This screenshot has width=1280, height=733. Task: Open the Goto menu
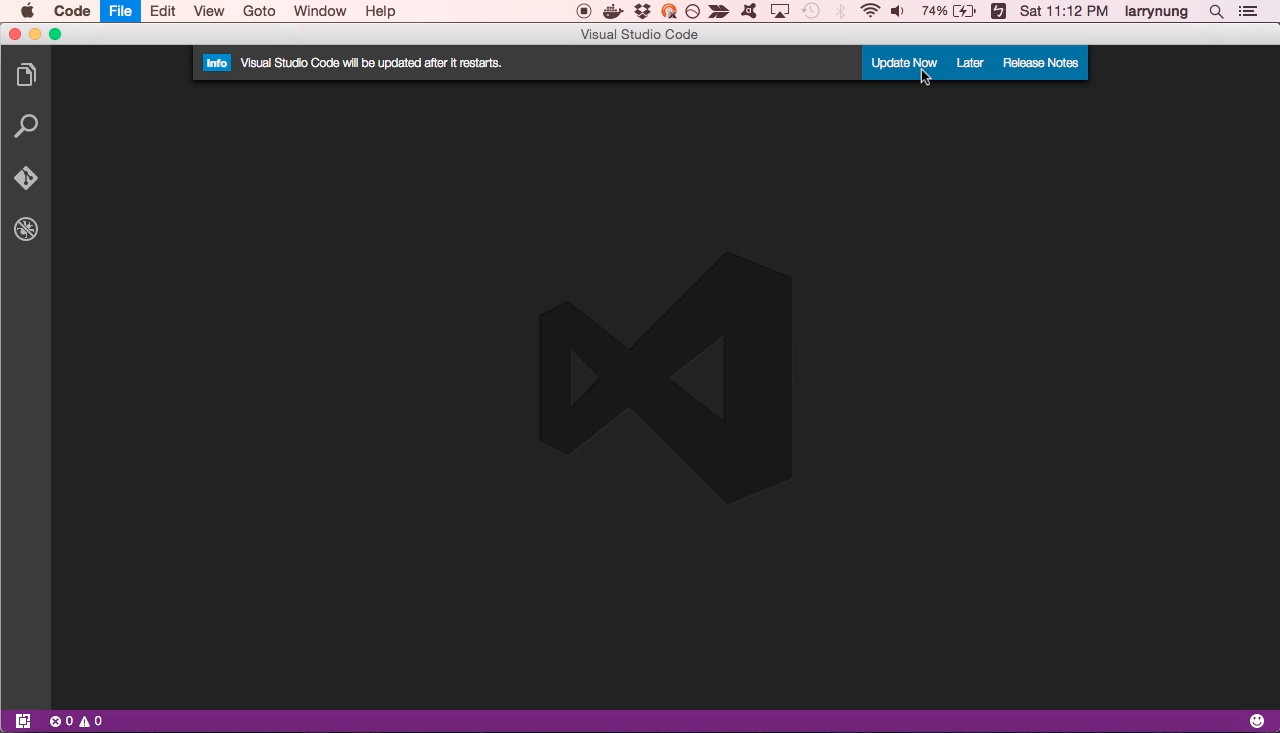click(259, 11)
